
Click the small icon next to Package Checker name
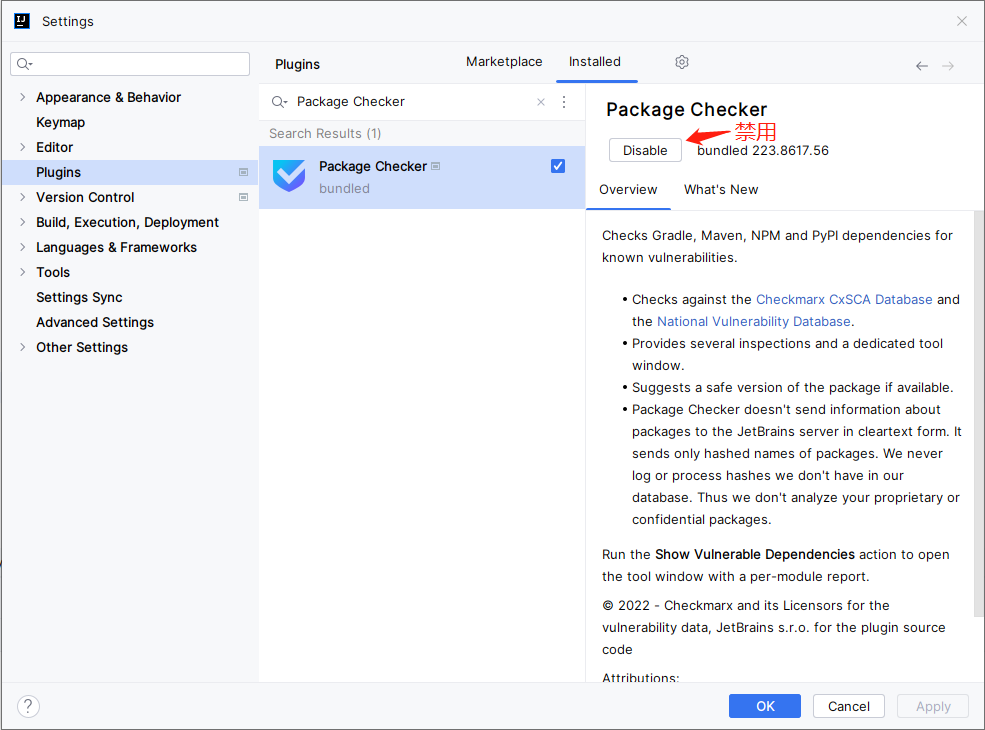(435, 166)
